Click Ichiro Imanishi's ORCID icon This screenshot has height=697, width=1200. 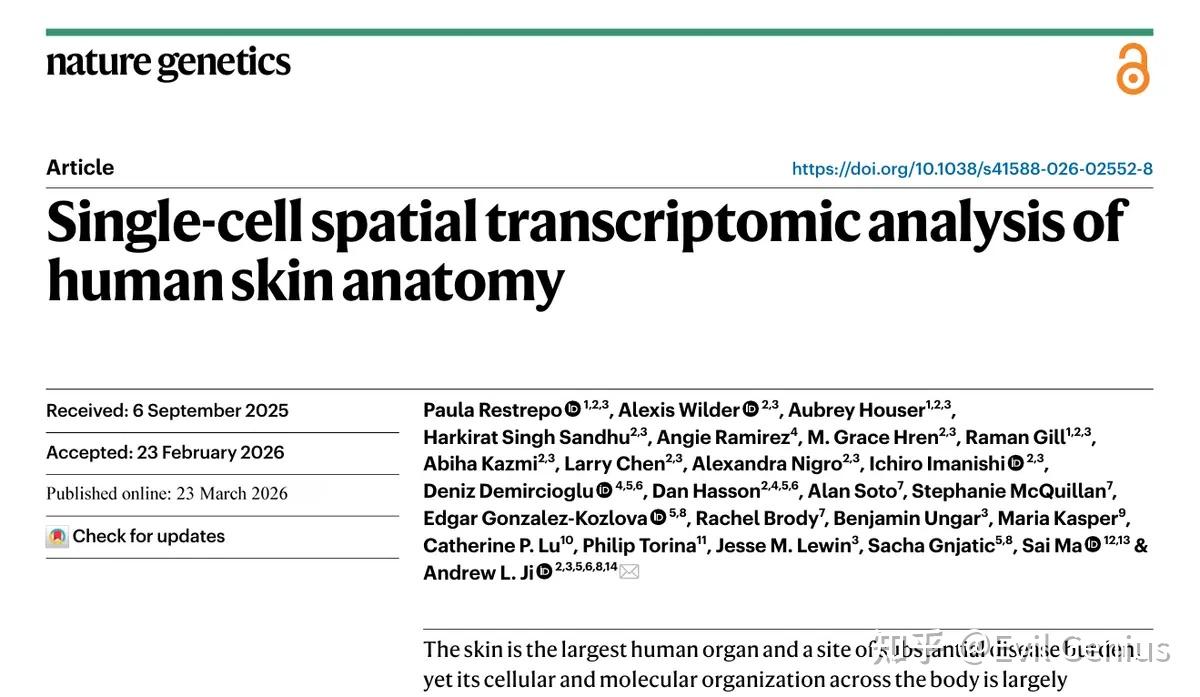(1016, 463)
